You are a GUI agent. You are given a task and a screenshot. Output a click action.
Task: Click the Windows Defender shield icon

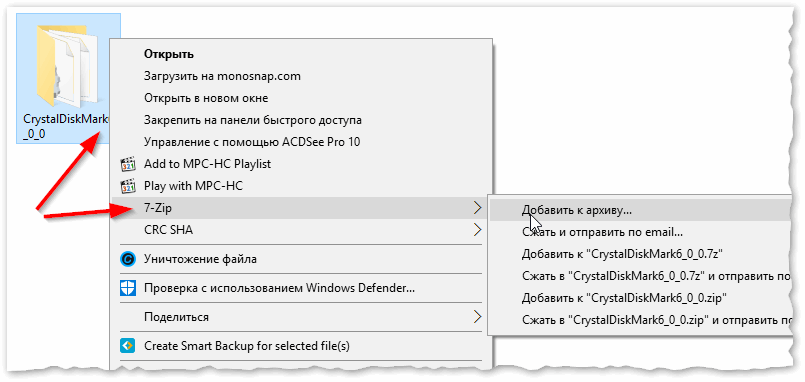(127, 288)
